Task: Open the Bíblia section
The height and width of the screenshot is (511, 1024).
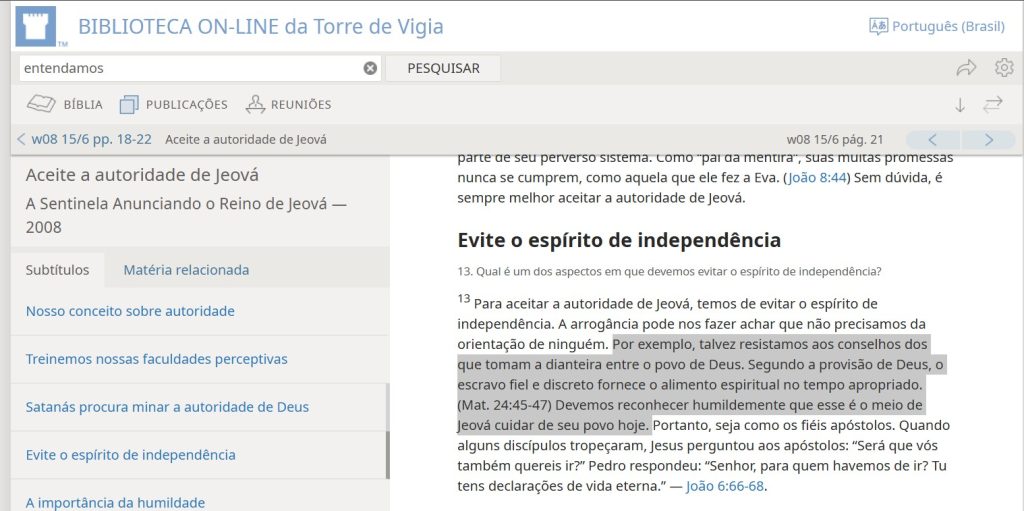Action: point(65,104)
